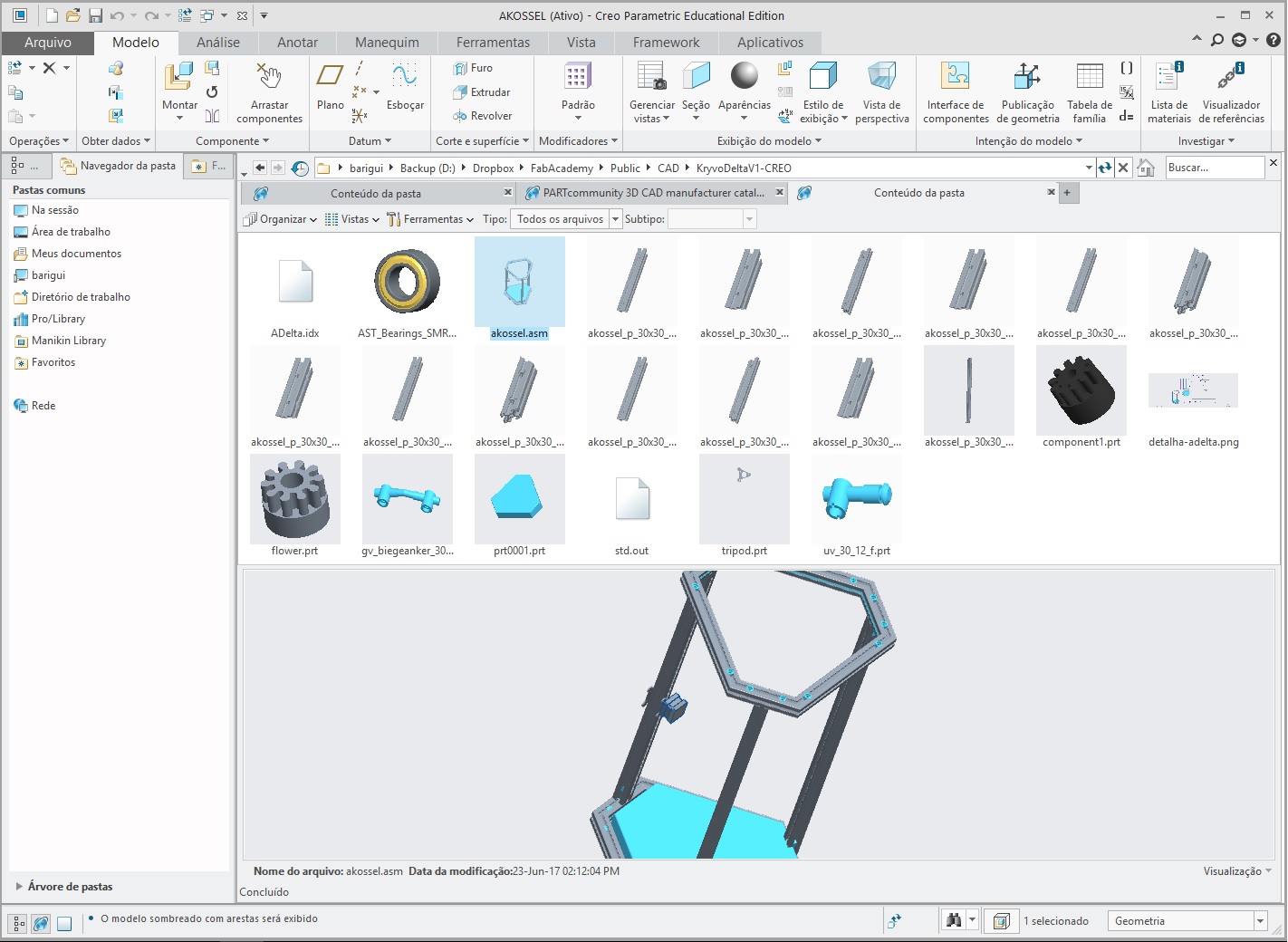
Task: Open the Tipo 'Todos os arquivos' dropdown
Action: [616, 219]
